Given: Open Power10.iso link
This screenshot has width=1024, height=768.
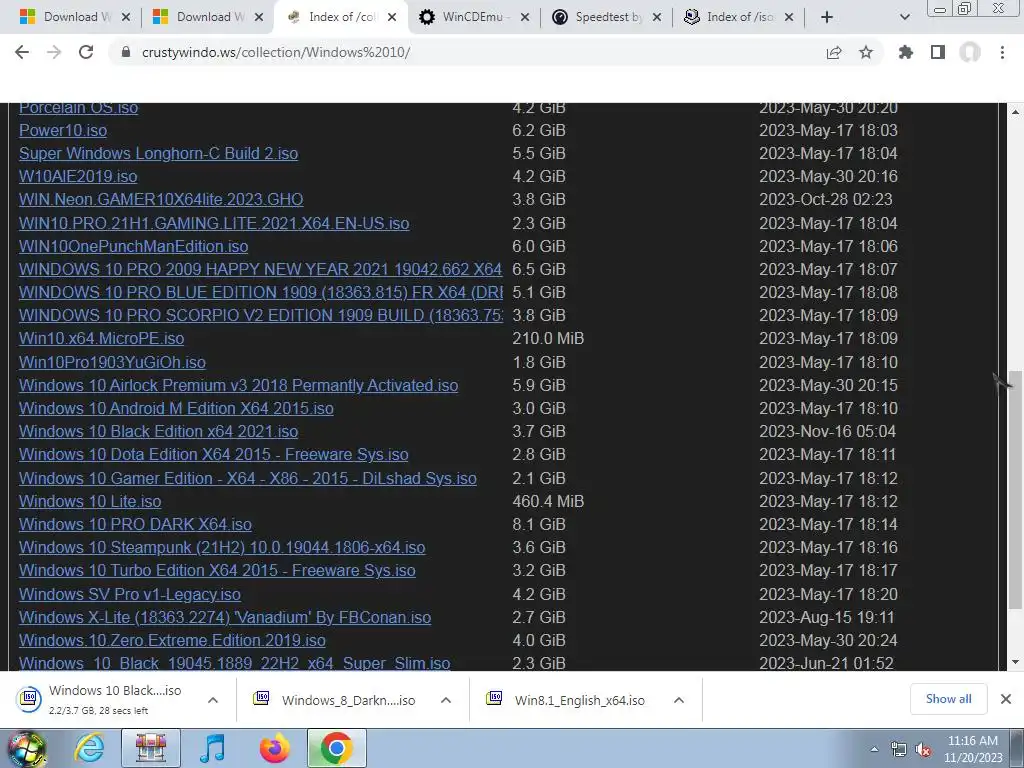Looking at the screenshot, I should pyautogui.click(x=63, y=130).
